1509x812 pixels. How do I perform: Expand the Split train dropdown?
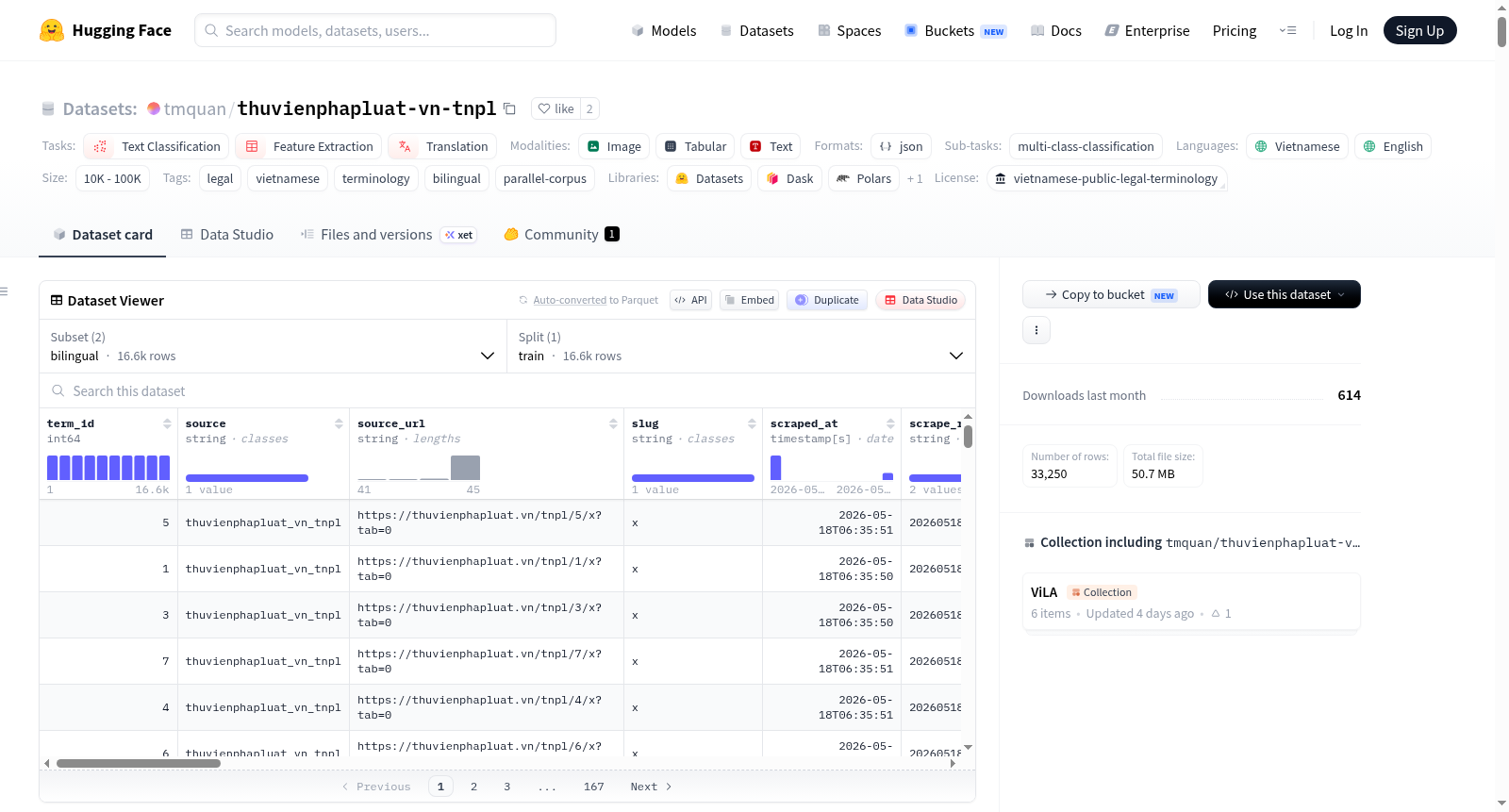coord(740,346)
